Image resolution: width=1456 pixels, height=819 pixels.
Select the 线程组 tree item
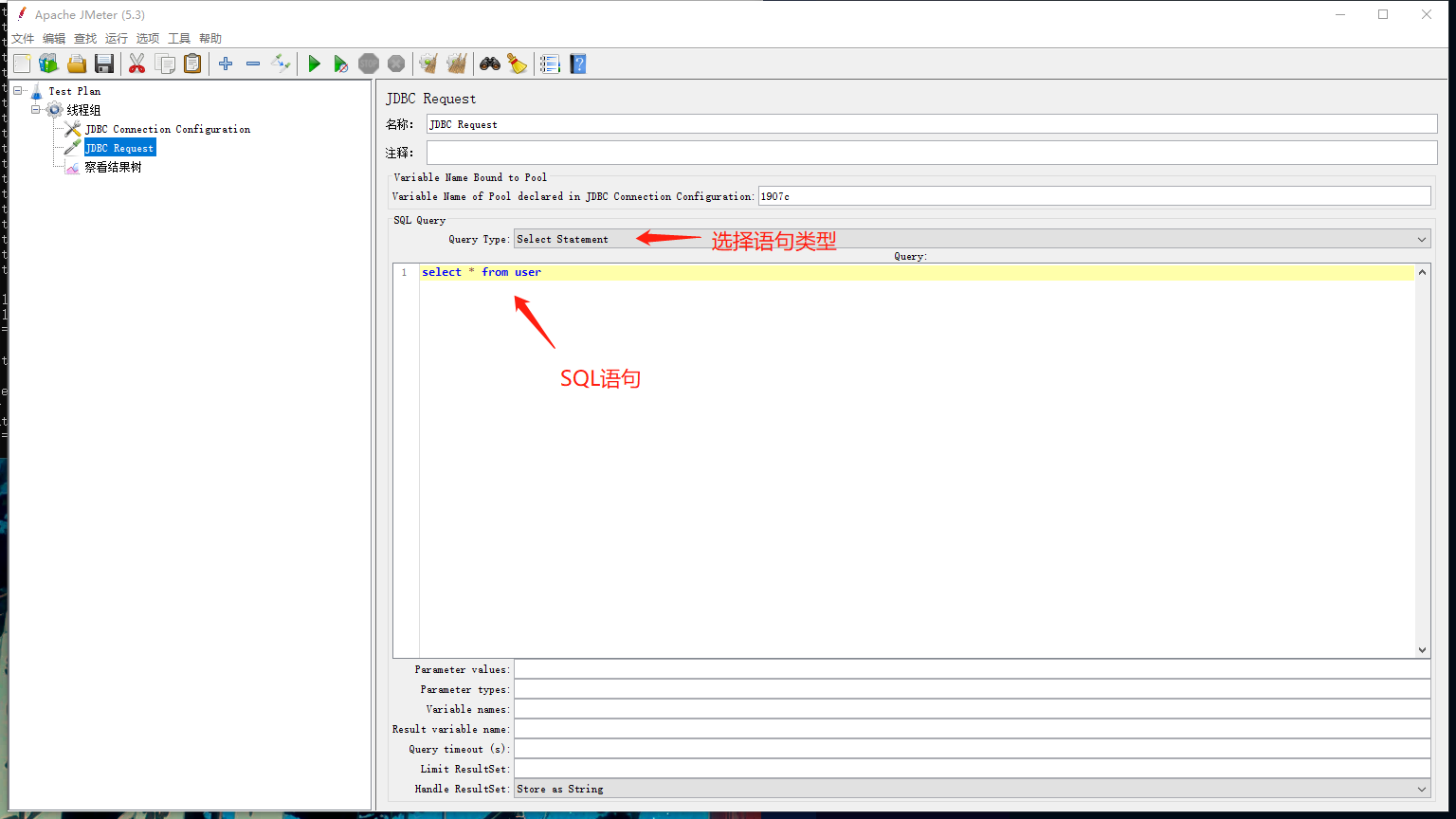(x=83, y=110)
